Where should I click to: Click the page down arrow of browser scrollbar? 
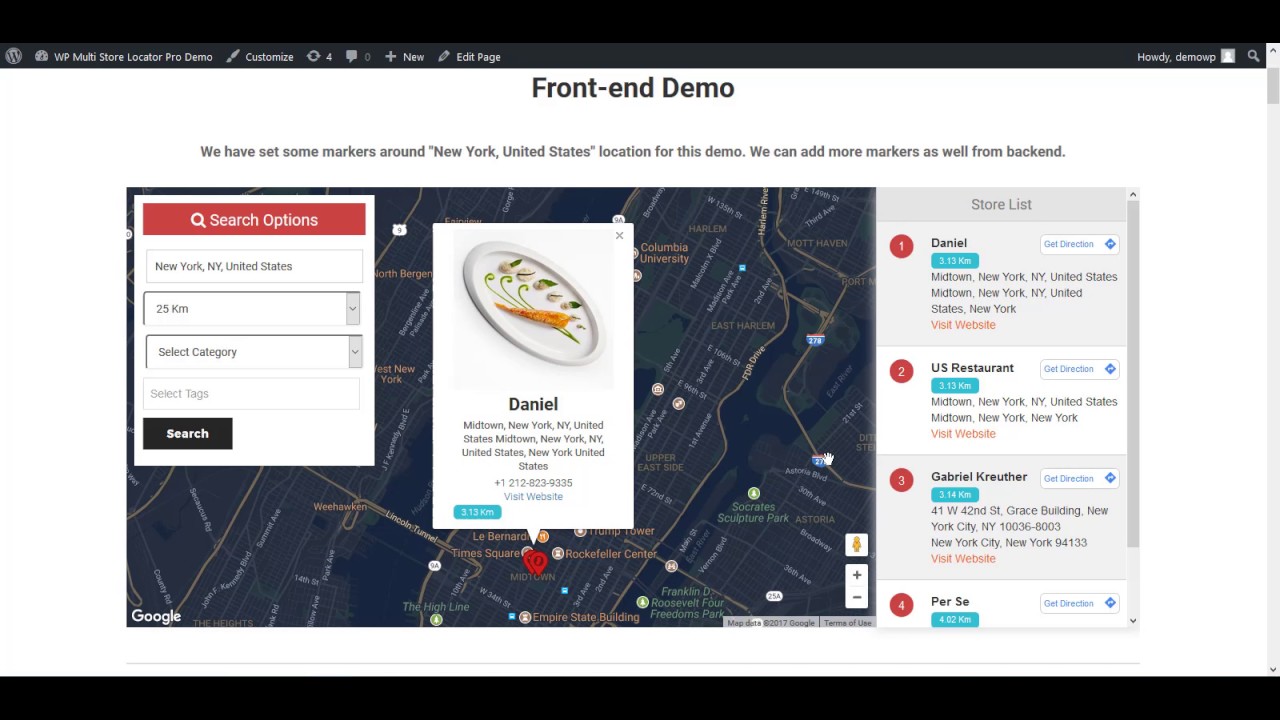click(1273, 669)
